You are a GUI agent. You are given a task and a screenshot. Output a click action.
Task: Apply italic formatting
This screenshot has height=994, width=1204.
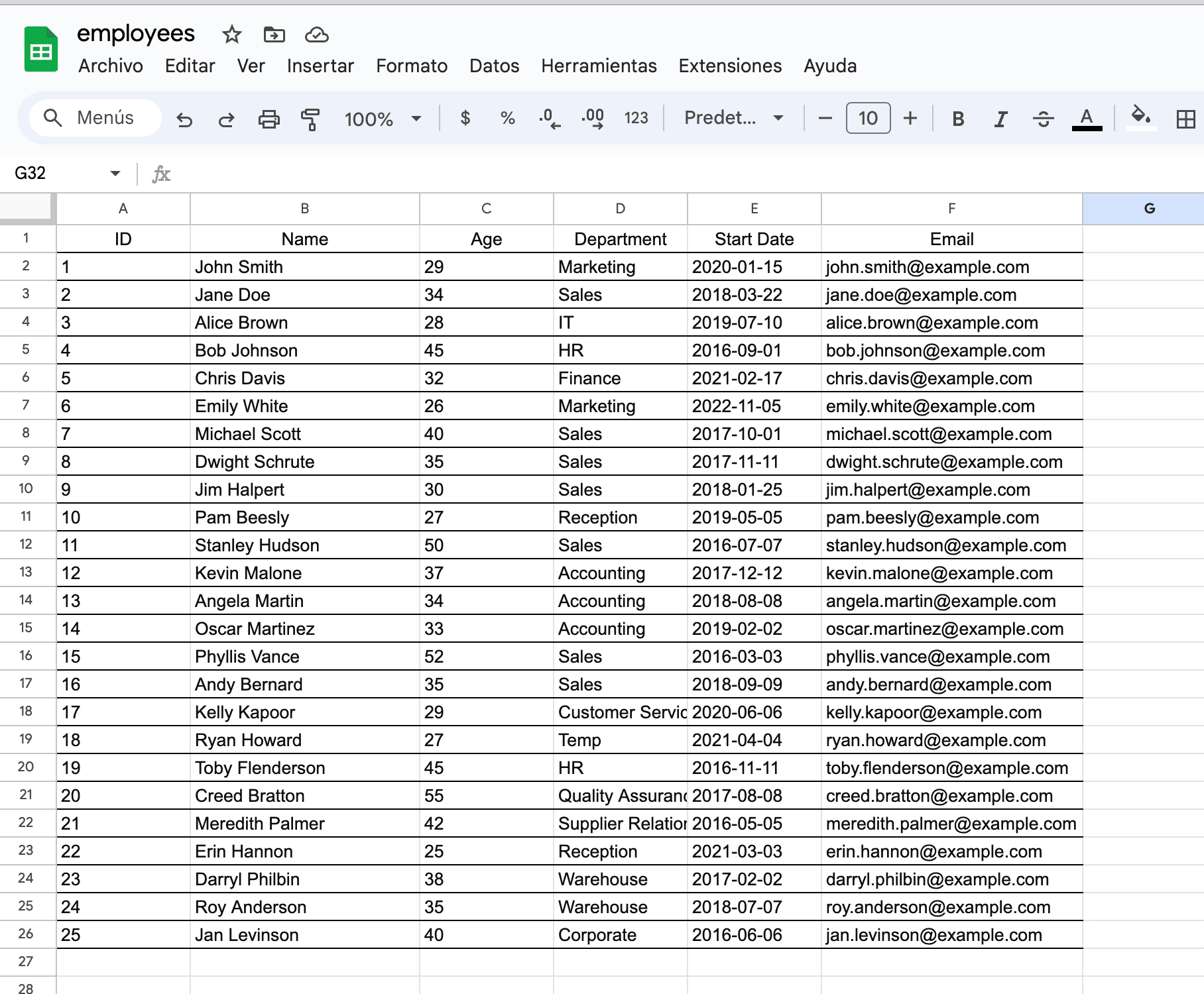(x=1000, y=119)
